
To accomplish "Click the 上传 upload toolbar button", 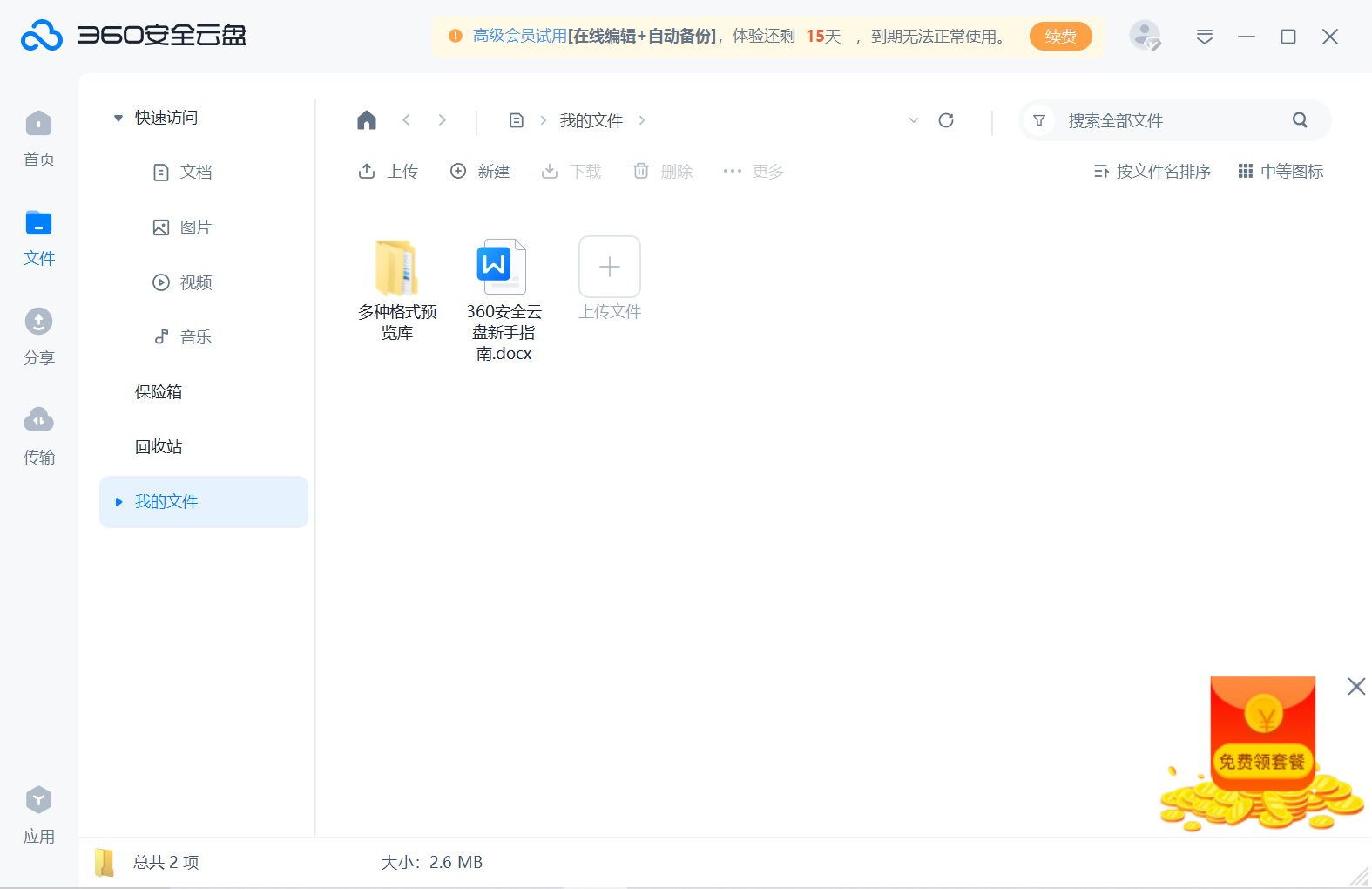I will point(389,172).
